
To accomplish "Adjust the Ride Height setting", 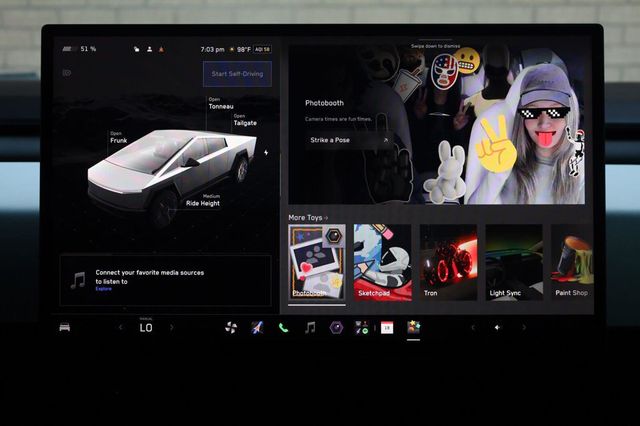I will [203, 200].
